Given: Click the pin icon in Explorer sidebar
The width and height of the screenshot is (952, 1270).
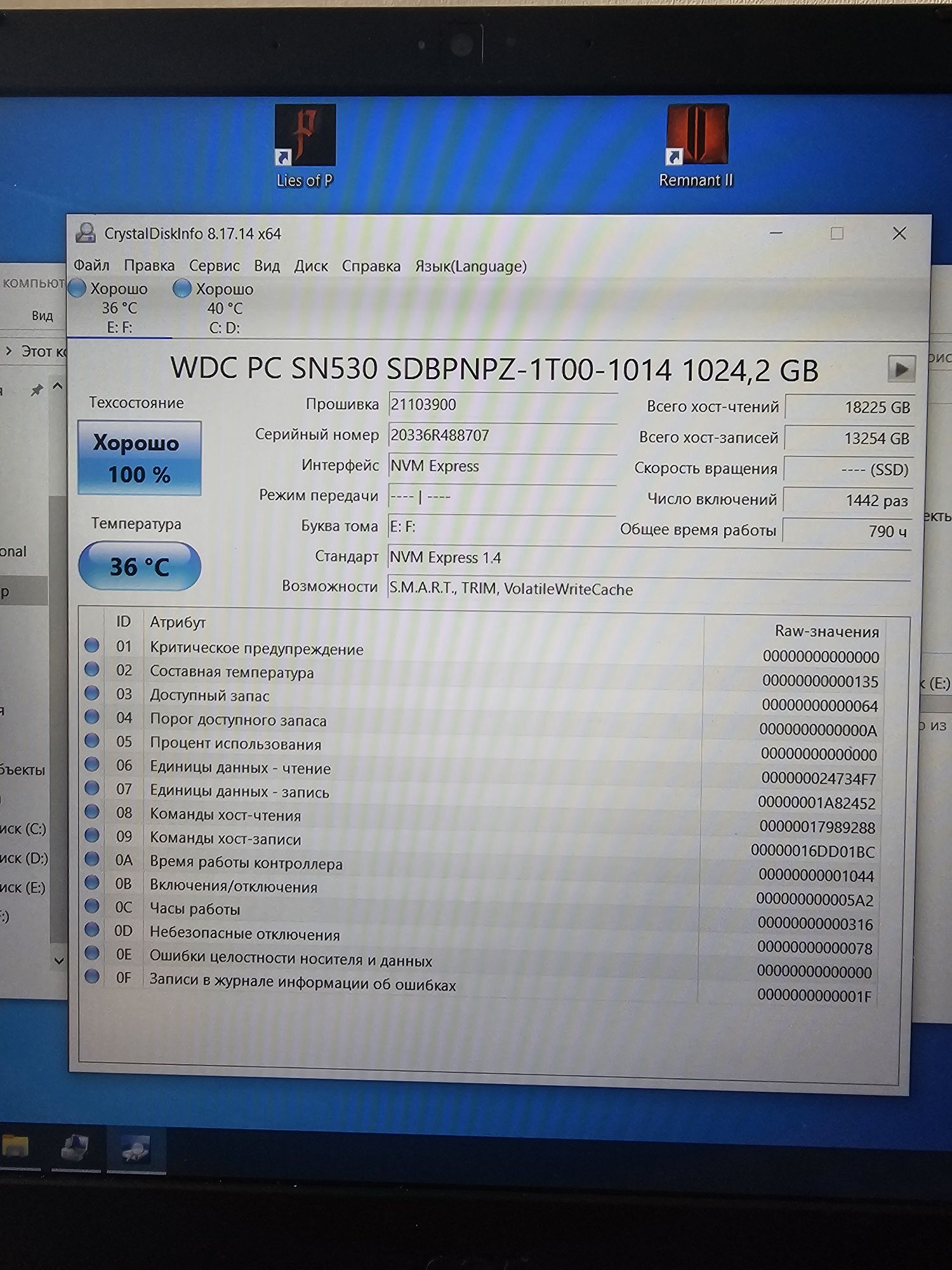Looking at the screenshot, I should click(37, 390).
